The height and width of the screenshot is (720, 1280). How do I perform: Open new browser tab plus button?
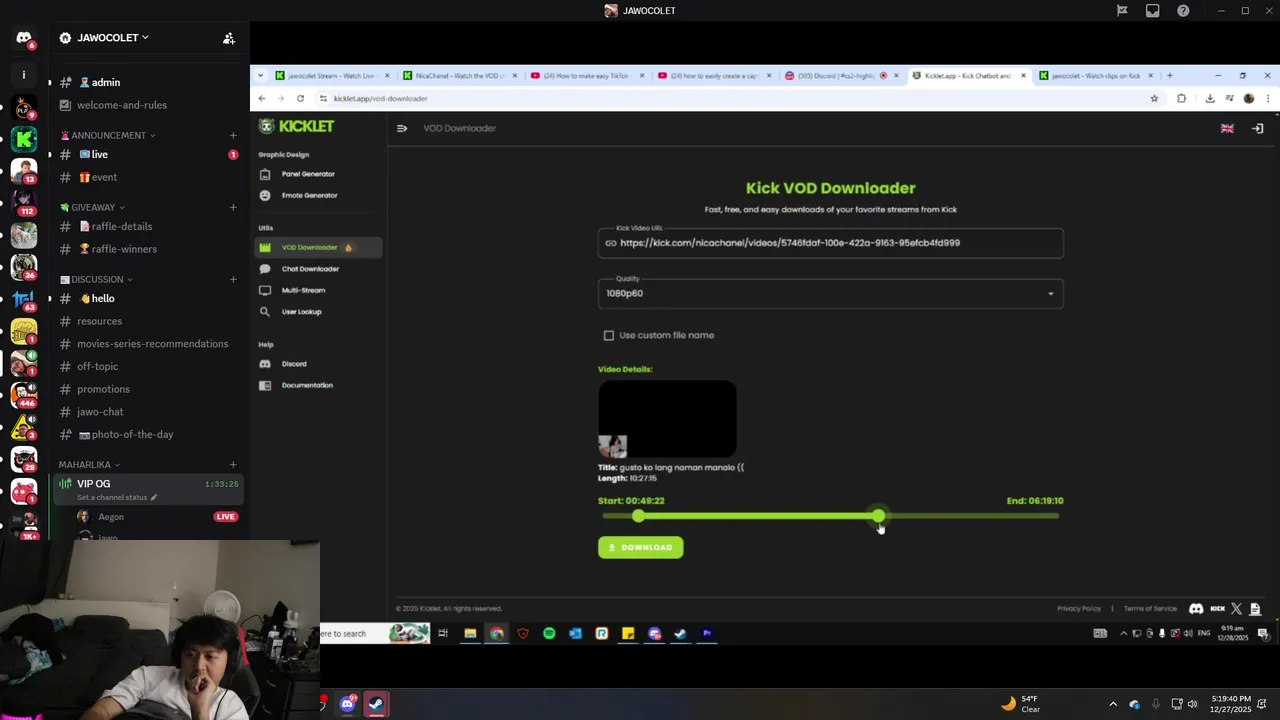1170,75
